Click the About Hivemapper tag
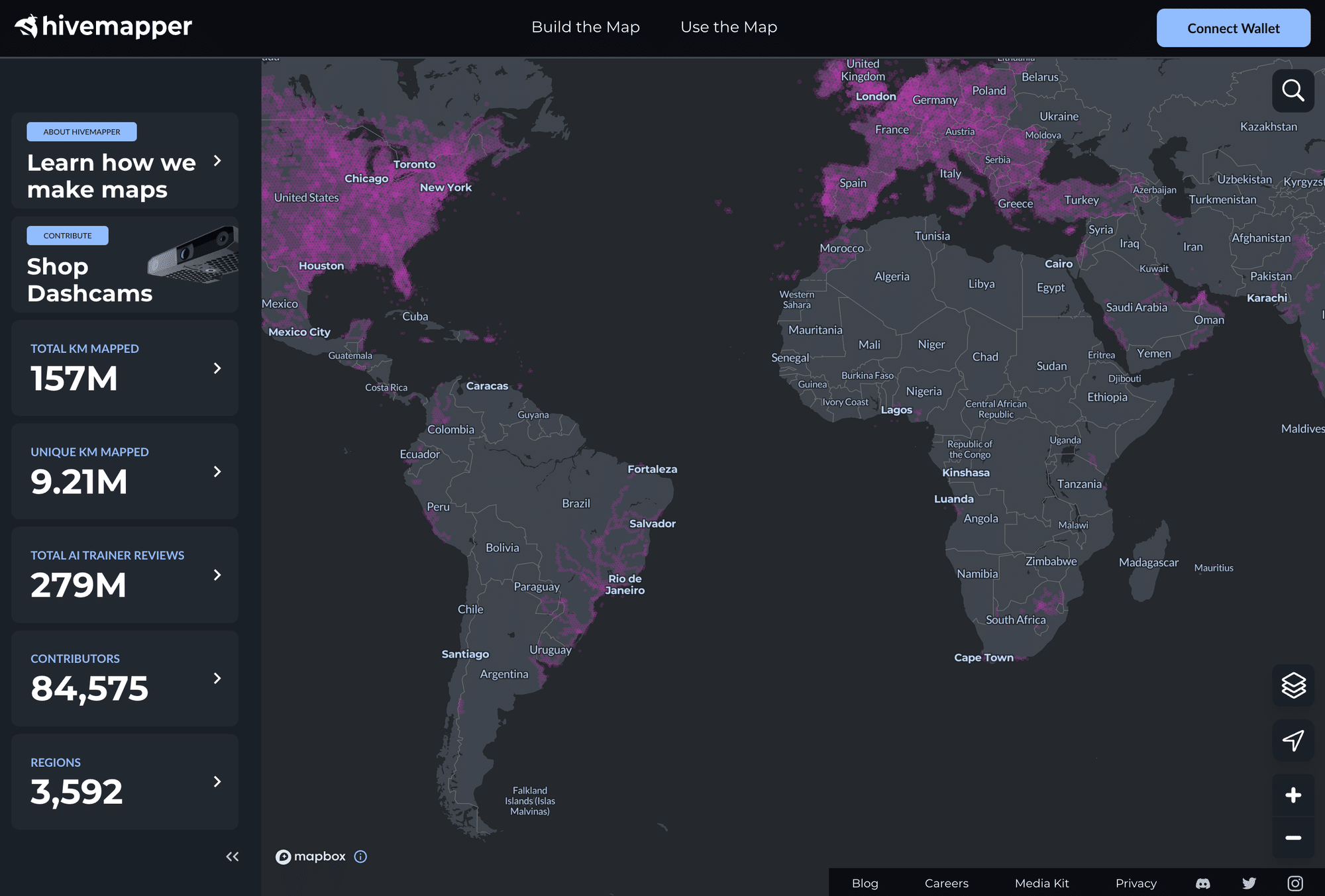The height and width of the screenshot is (896, 1325). click(x=81, y=132)
